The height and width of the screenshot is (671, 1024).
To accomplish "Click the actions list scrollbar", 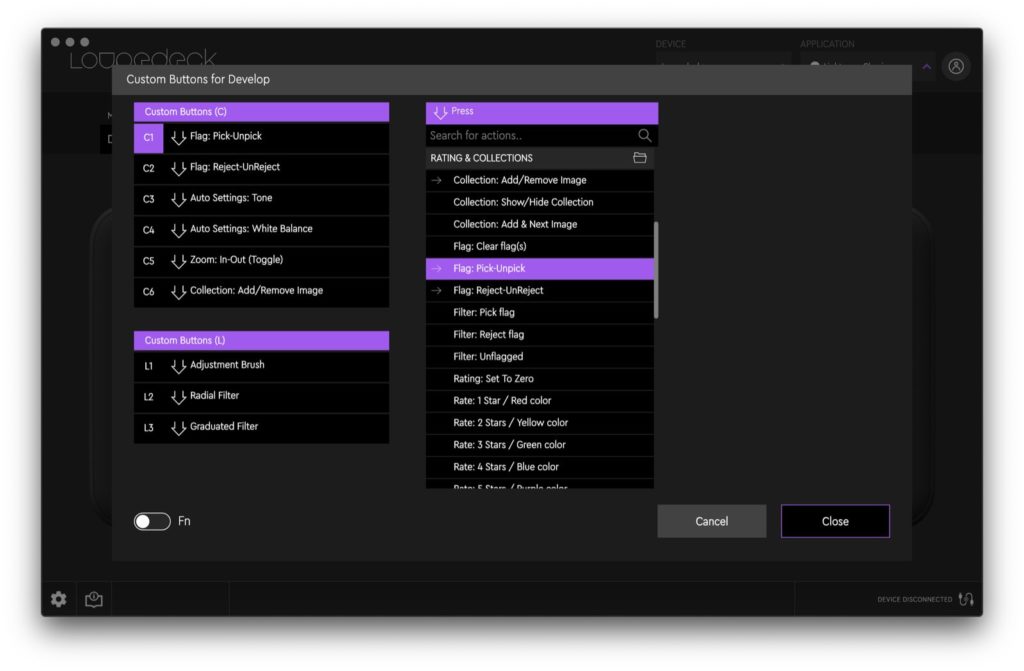I will coord(656,270).
